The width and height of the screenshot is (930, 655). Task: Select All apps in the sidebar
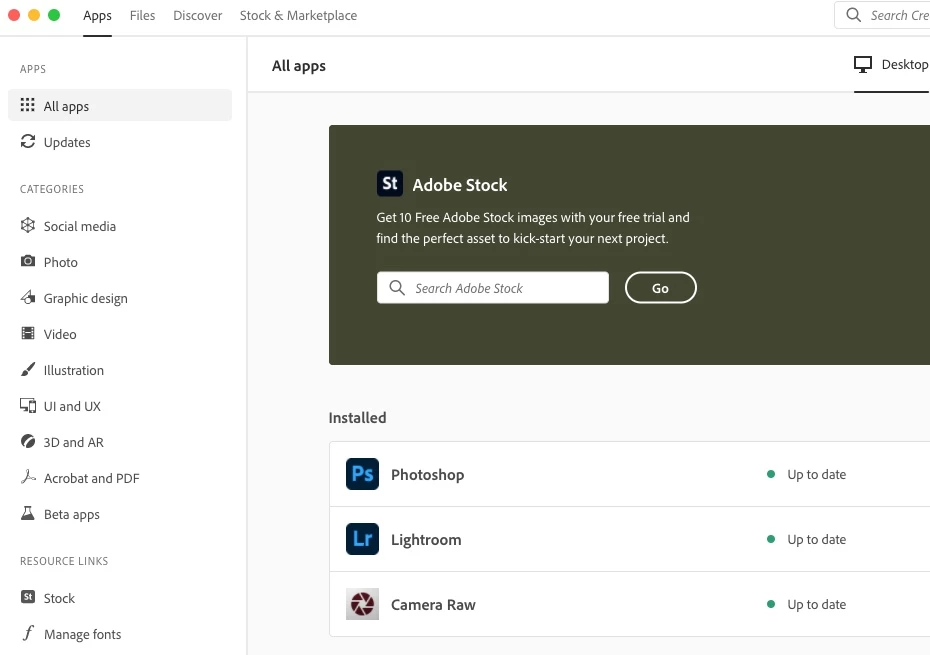click(120, 105)
